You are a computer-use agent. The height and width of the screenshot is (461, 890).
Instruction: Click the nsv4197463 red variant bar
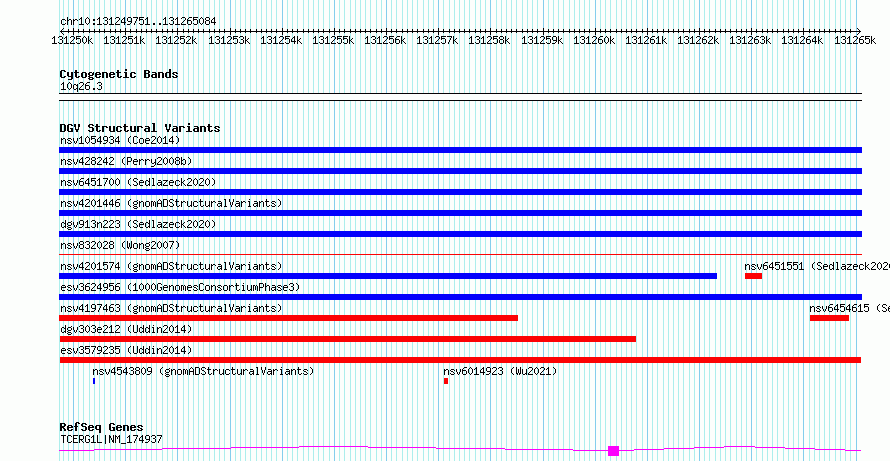tap(288, 318)
